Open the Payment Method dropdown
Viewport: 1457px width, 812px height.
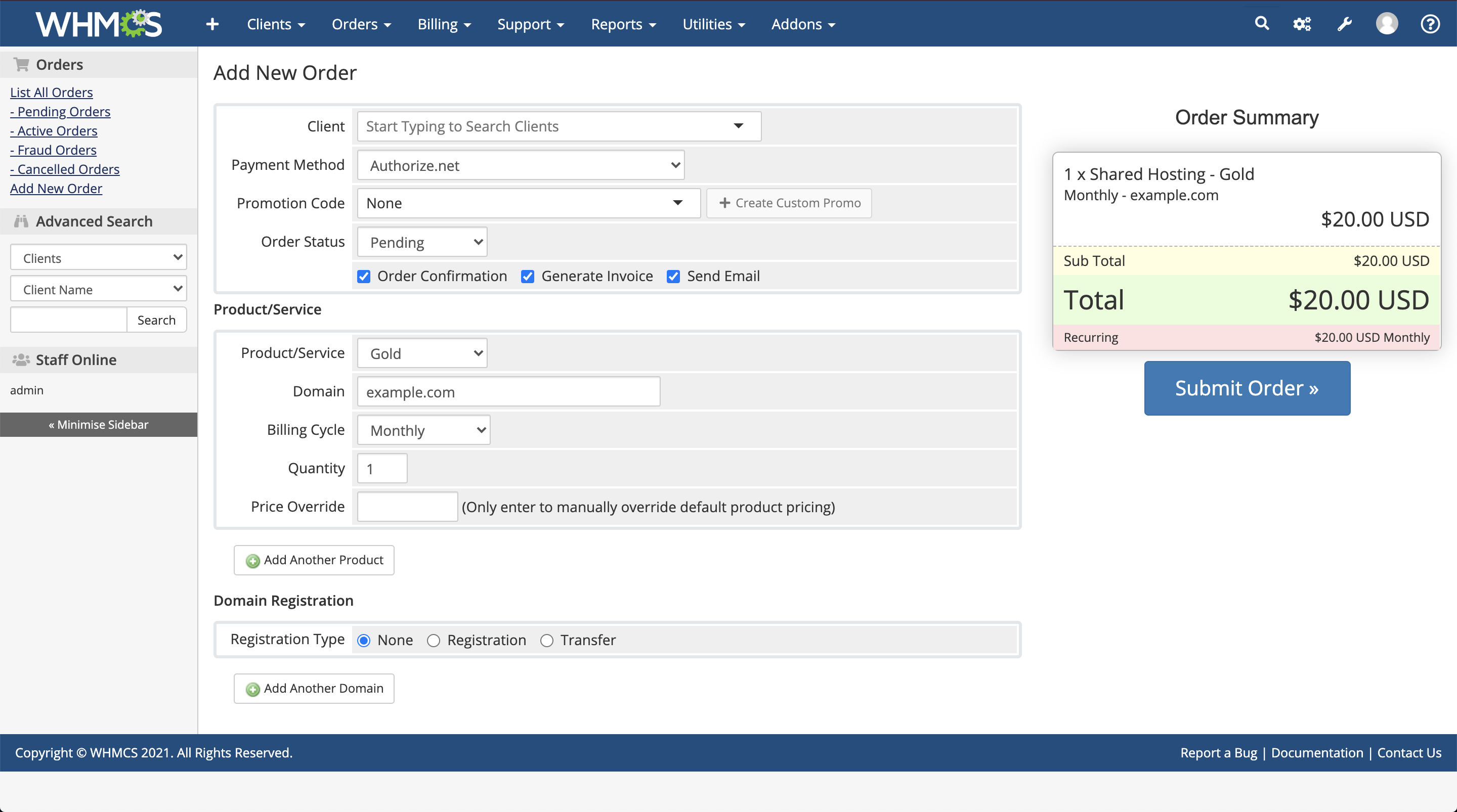click(521, 165)
